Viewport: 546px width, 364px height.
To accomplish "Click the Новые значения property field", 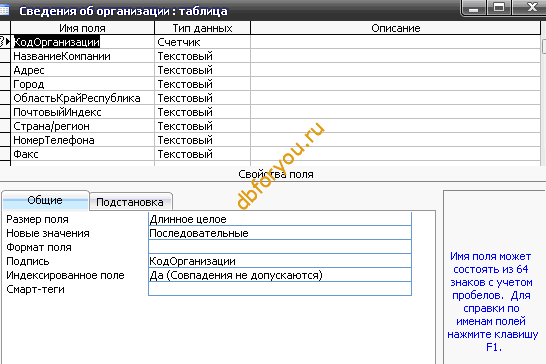I will [280, 233].
